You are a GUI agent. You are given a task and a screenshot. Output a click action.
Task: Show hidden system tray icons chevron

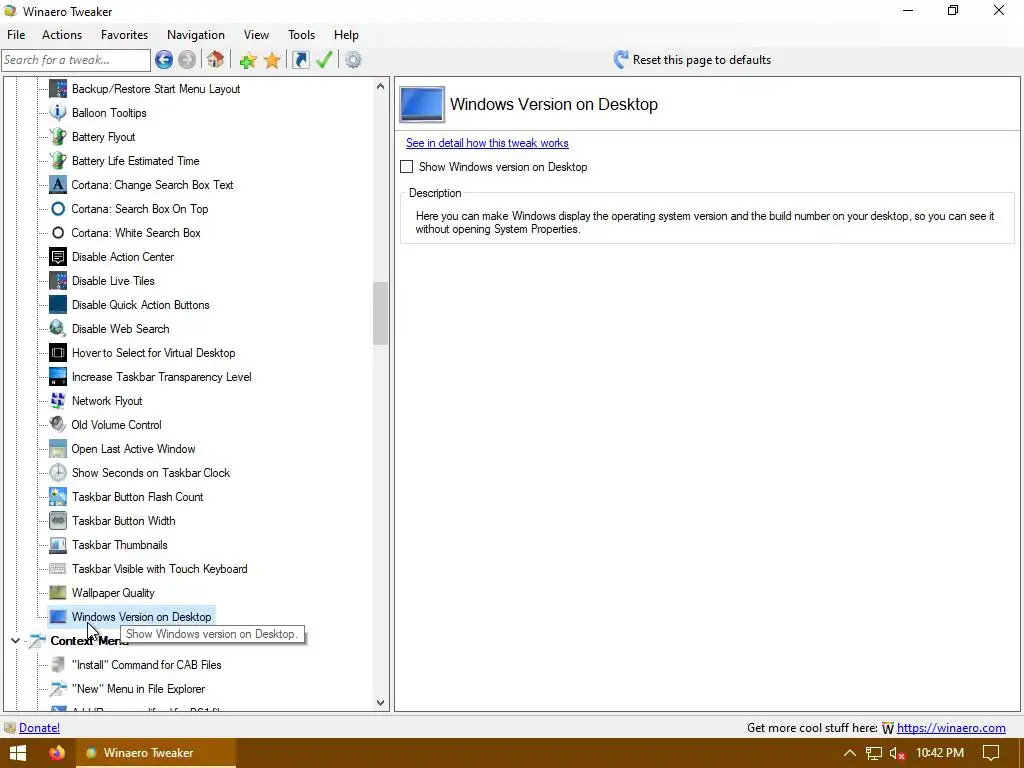pyautogui.click(x=850, y=753)
